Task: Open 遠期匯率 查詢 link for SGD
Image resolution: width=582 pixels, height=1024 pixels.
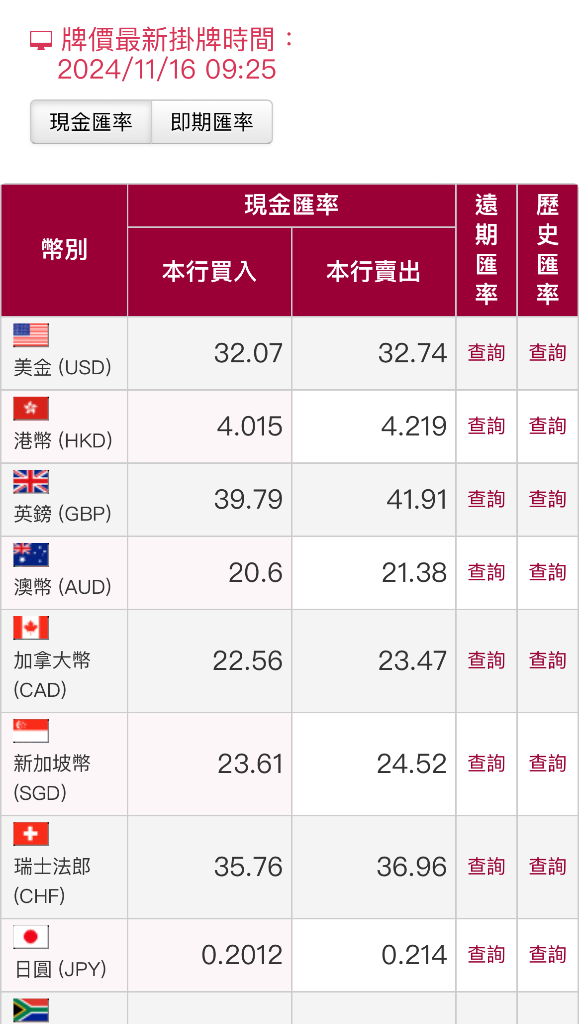Action: pyautogui.click(x=486, y=763)
